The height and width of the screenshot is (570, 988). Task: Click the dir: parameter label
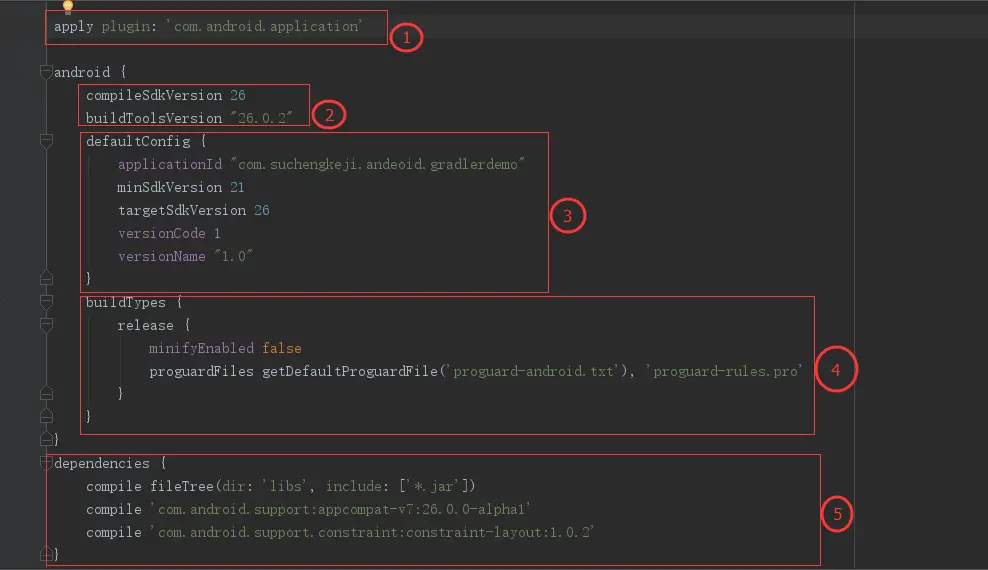tap(237, 486)
